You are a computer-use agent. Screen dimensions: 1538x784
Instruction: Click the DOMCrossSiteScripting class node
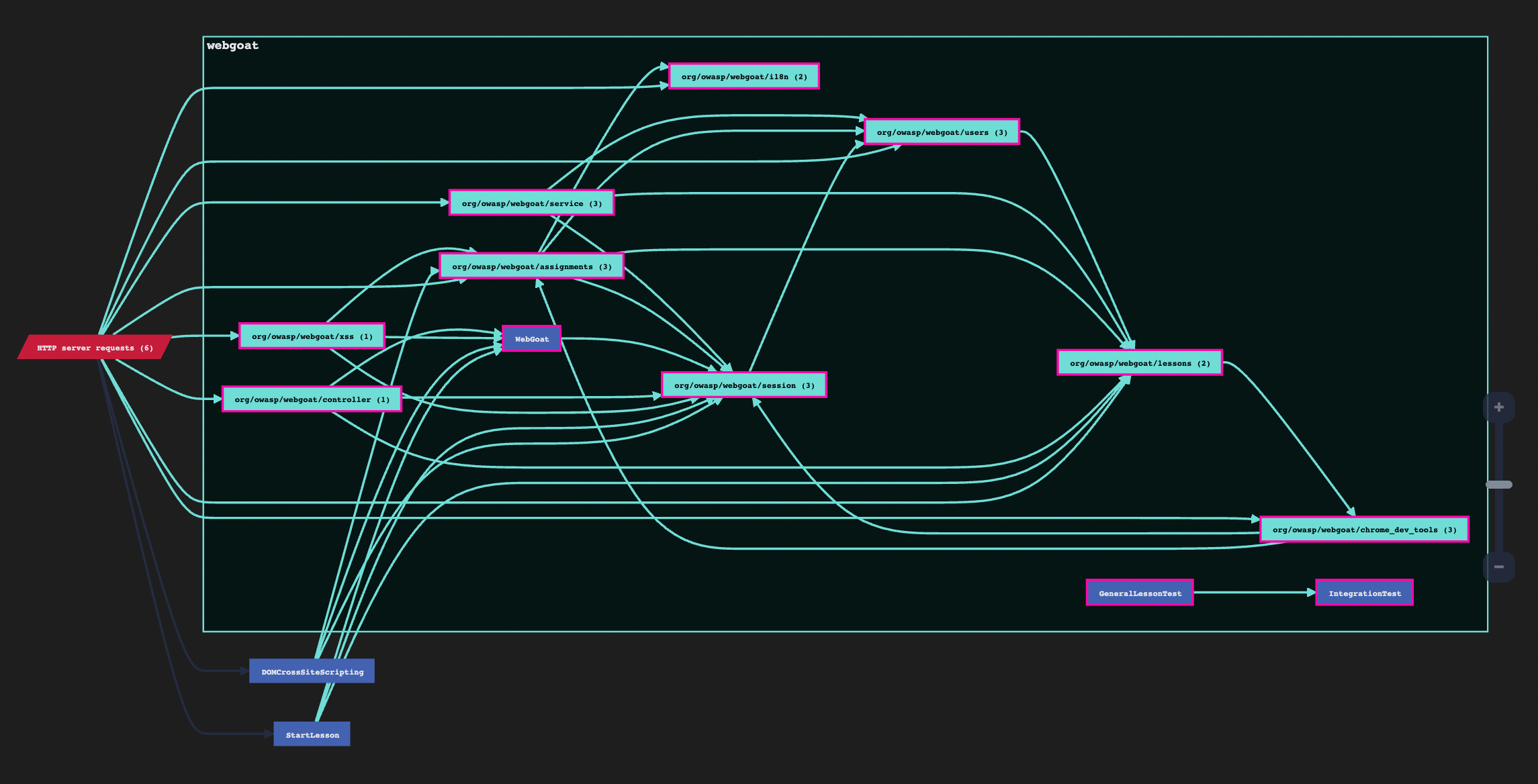312,671
